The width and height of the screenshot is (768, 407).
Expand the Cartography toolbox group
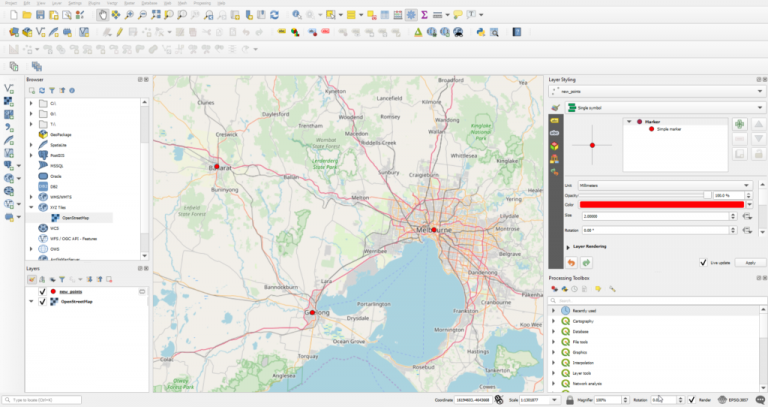(x=554, y=321)
